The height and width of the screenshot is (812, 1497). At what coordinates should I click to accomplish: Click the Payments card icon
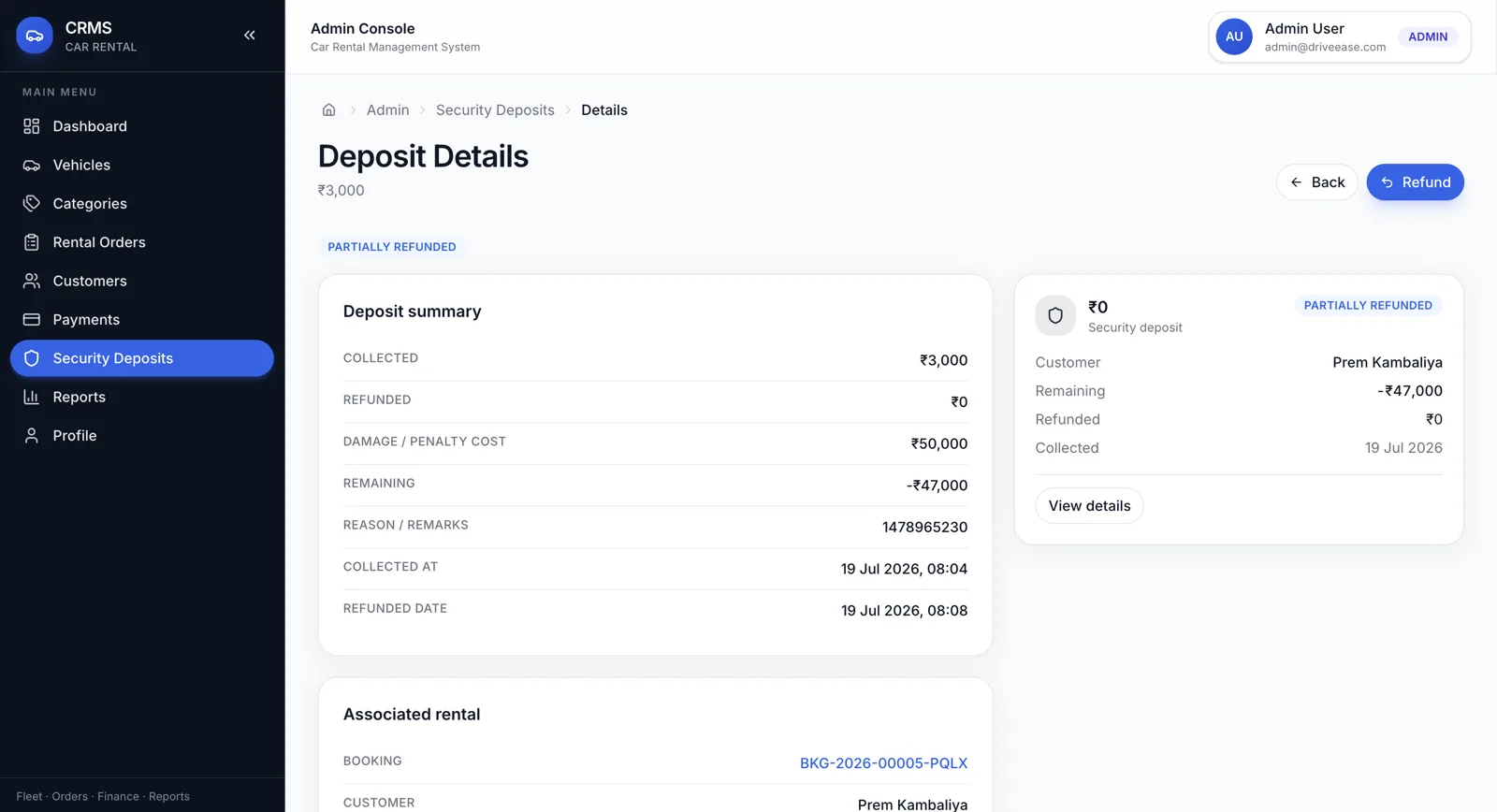tap(32, 319)
